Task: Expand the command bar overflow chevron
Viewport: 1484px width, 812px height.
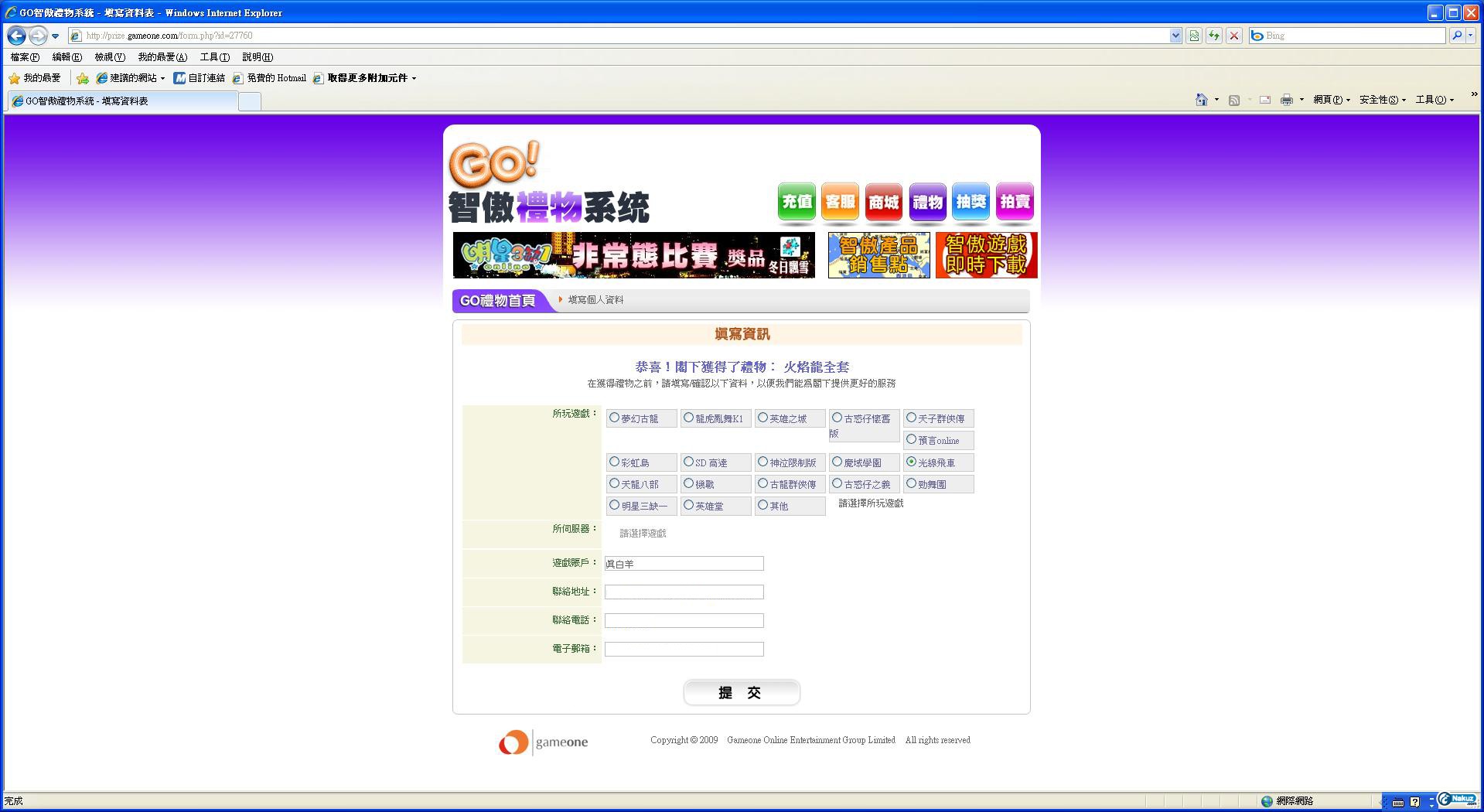Action: pos(1474,94)
